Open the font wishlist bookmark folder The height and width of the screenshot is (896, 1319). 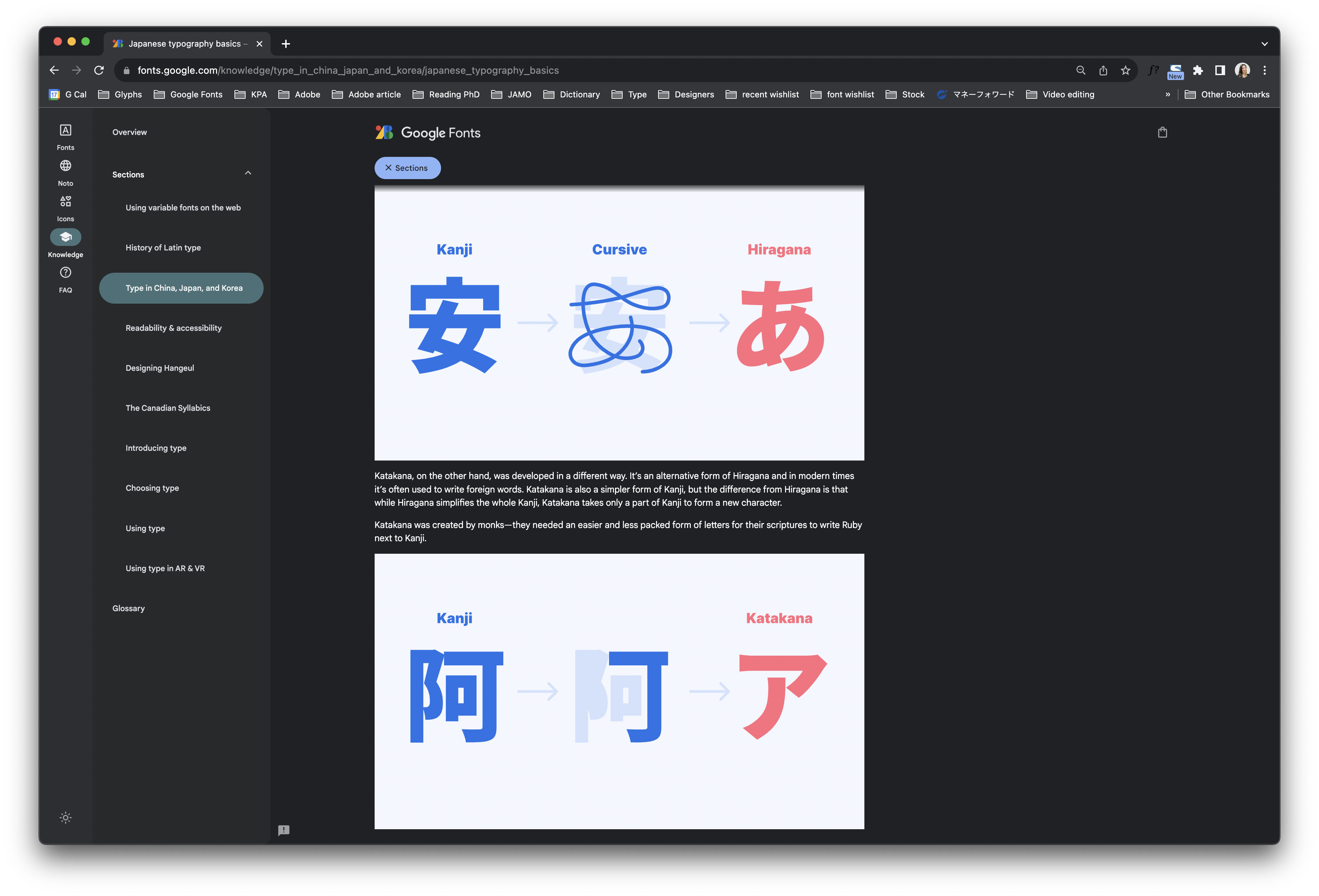[842, 94]
